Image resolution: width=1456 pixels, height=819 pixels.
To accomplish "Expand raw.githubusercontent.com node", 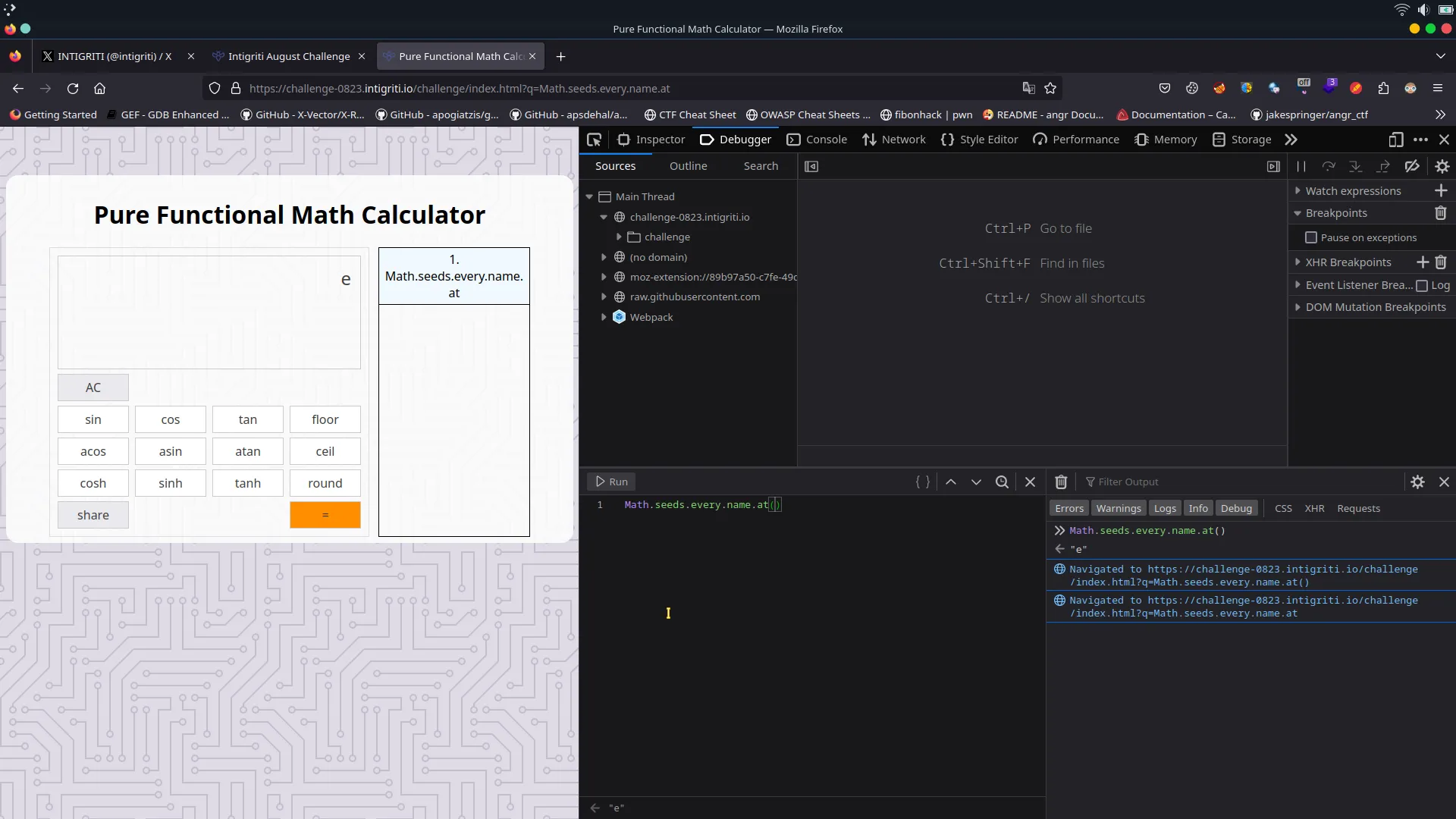I will coord(604,297).
